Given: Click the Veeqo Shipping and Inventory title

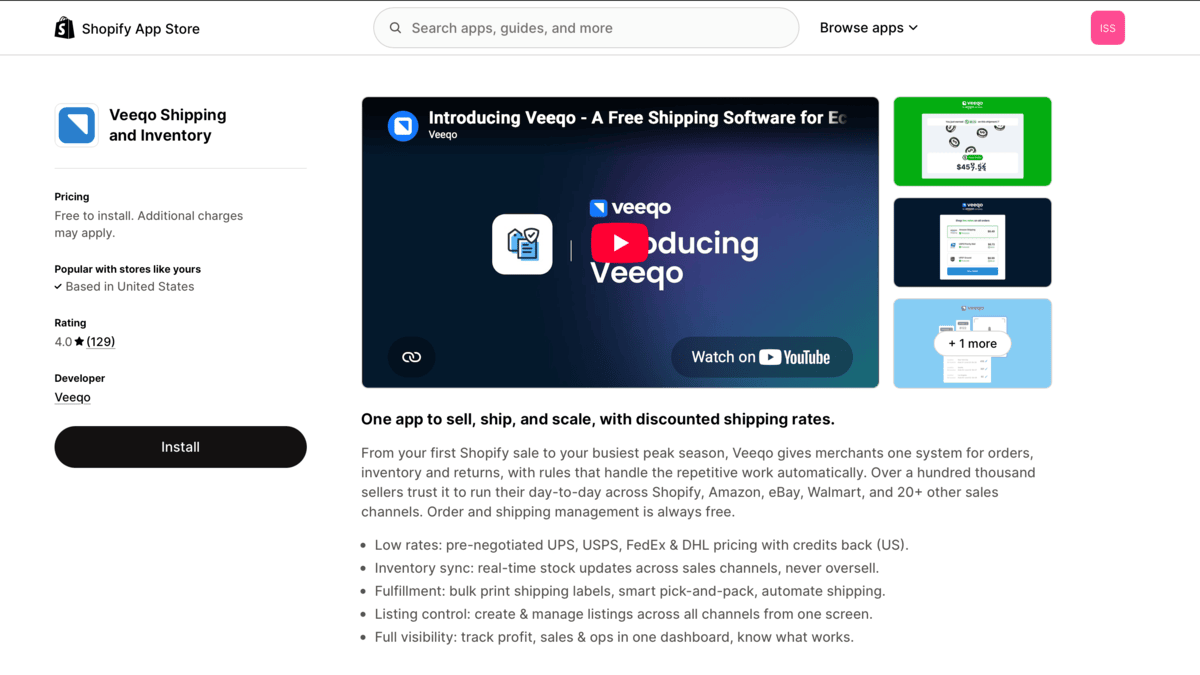Looking at the screenshot, I should [167, 125].
